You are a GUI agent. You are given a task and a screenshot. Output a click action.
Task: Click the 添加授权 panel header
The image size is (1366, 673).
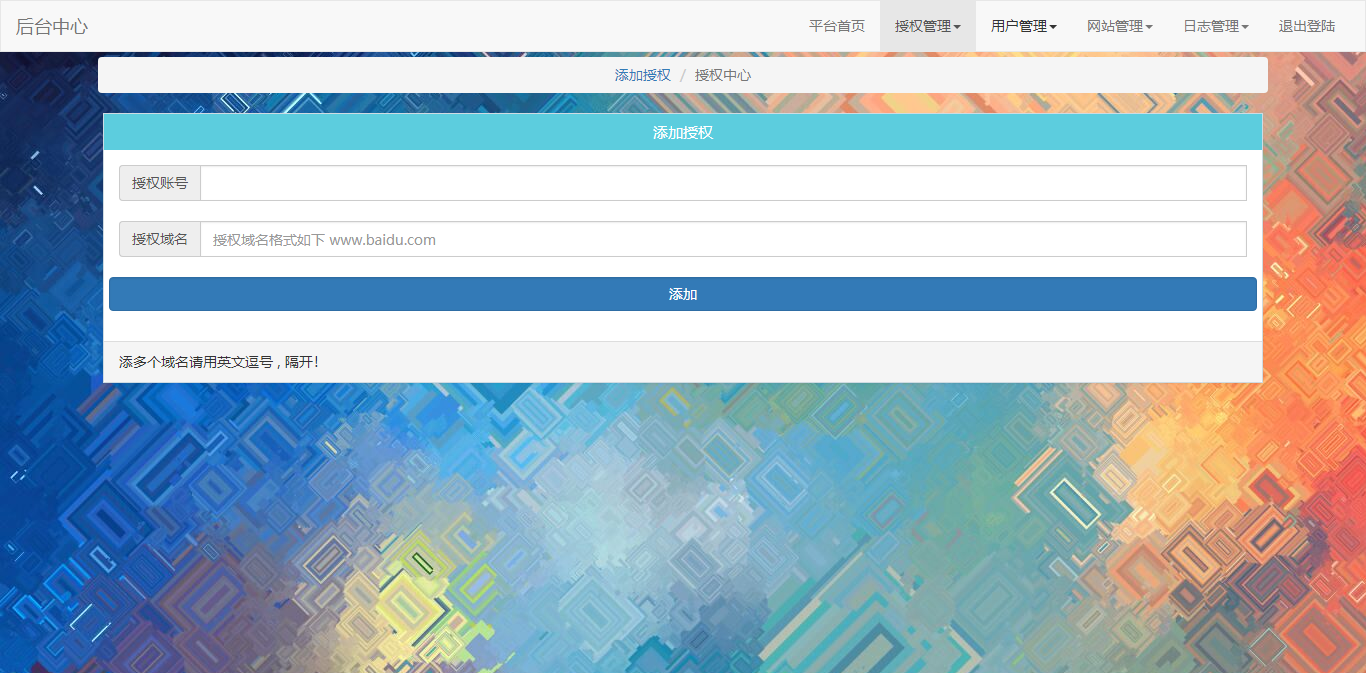[682, 132]
